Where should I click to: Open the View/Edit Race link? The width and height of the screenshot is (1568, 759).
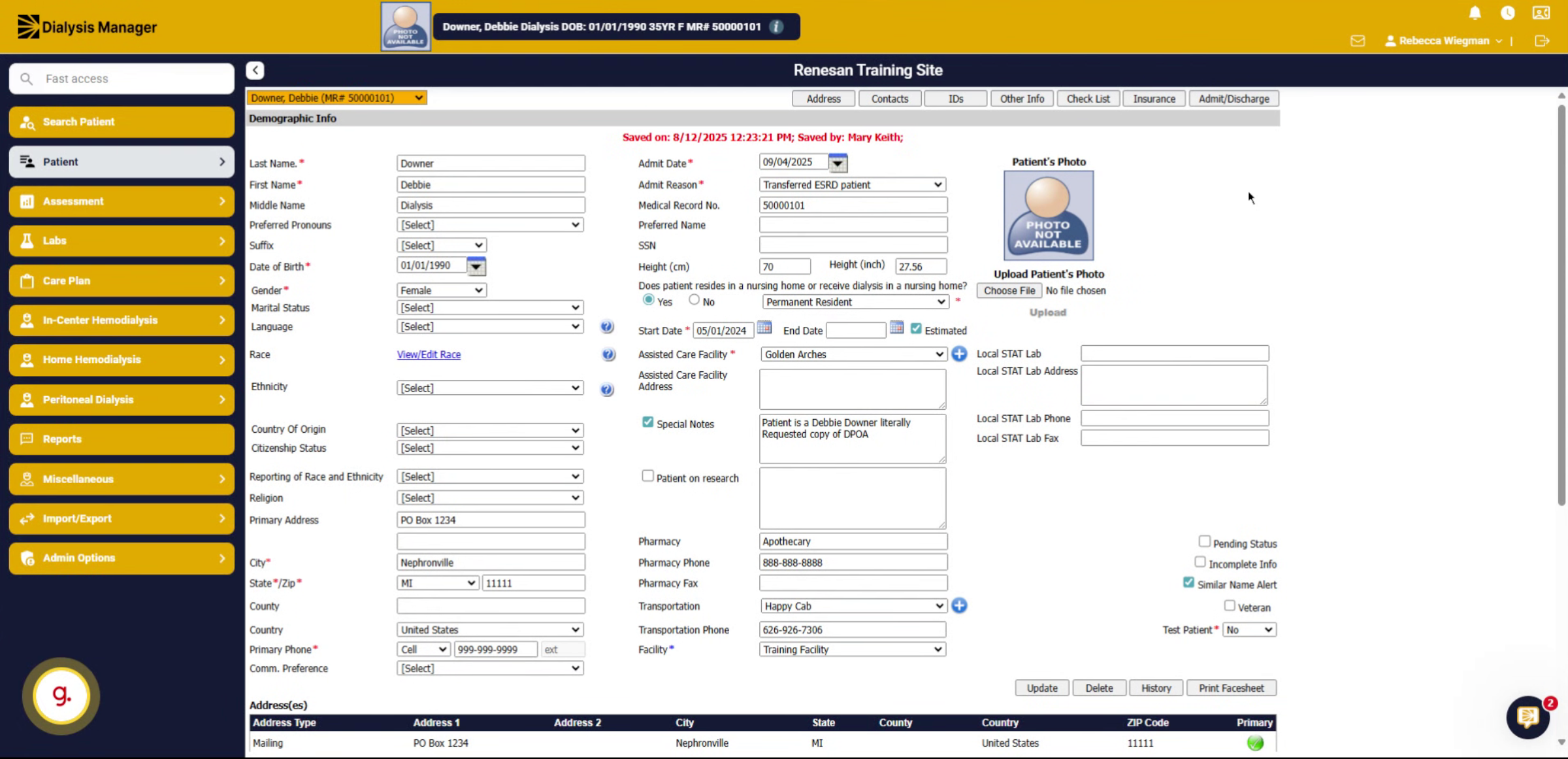coord(429,354)
